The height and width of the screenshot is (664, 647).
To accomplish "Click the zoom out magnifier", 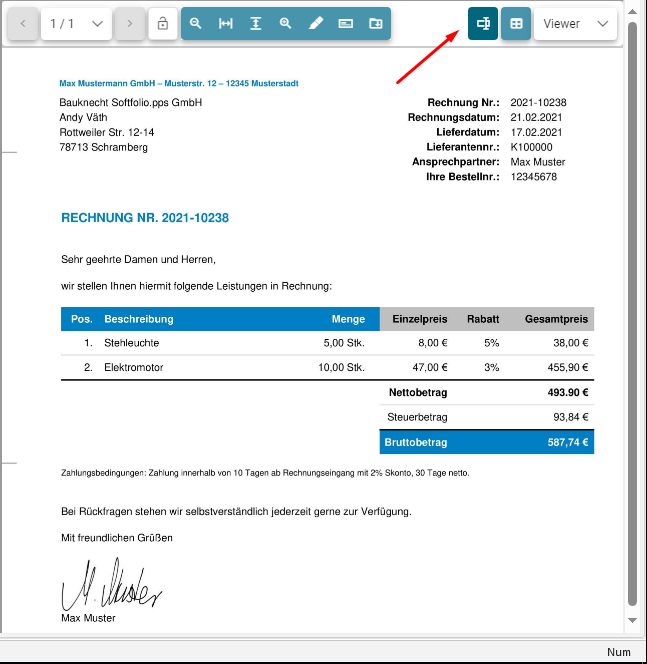I will point(196,23).
